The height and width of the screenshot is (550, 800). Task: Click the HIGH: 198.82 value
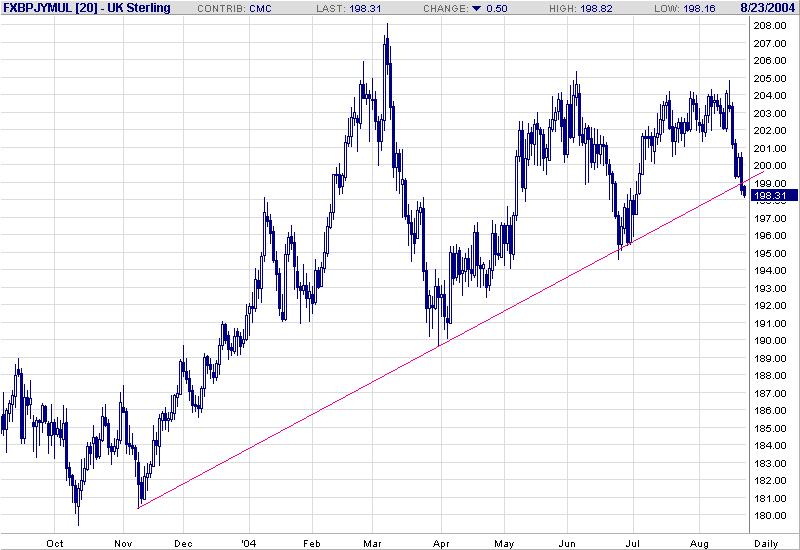[581, 9]
